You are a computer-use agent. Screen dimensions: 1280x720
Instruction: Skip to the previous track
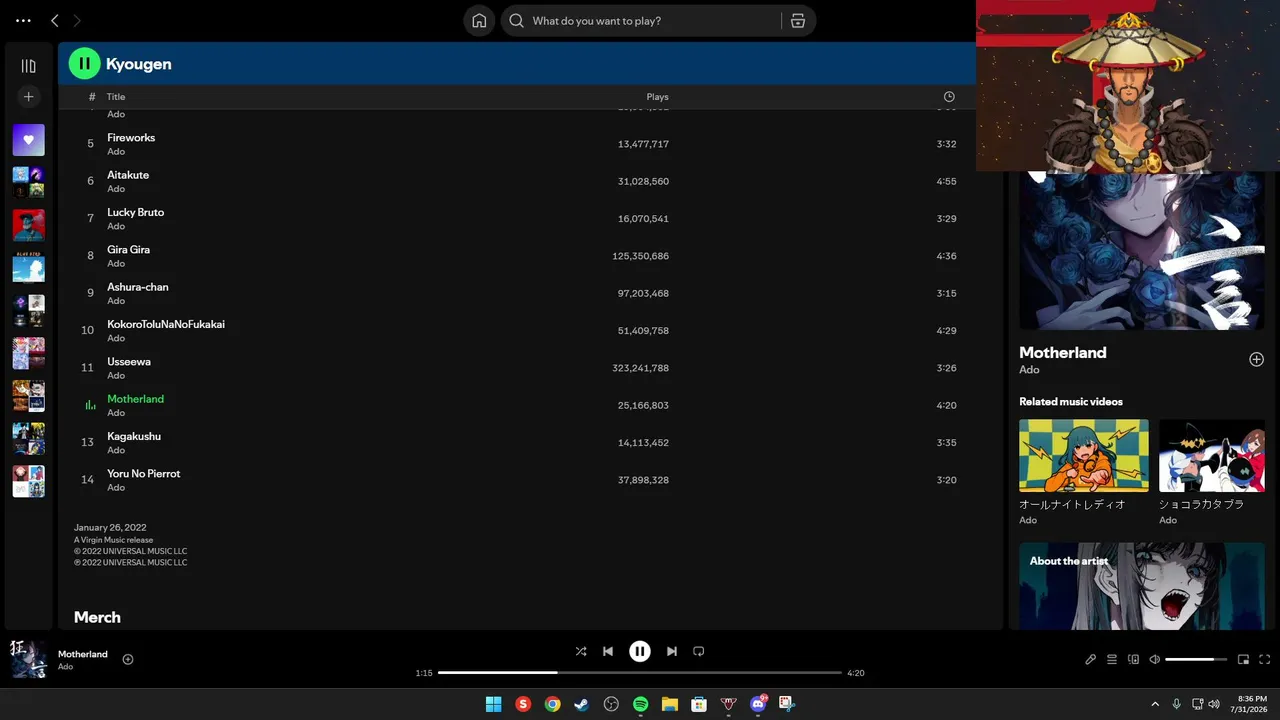608,651
